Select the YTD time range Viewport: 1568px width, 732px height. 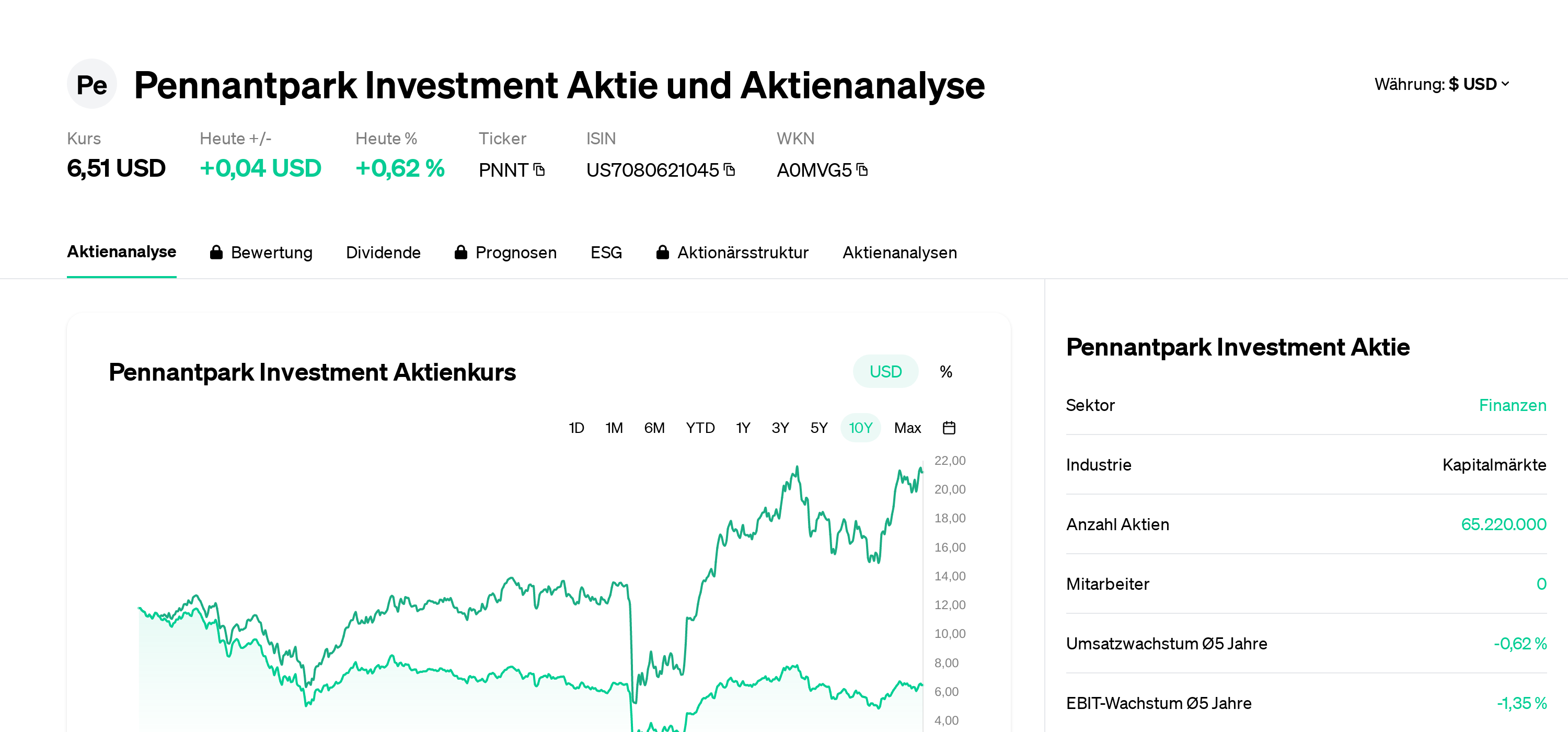pos(700,428)
